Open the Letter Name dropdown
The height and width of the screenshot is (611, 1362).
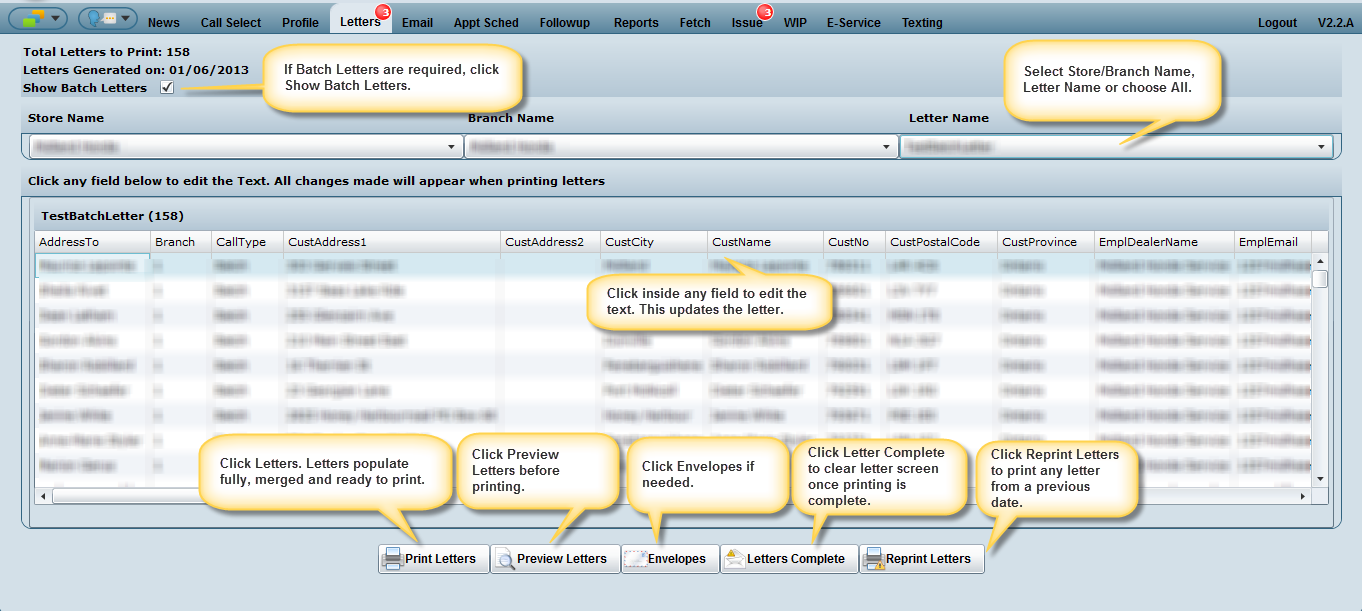pyautogui.click(x=1321, y=147)
